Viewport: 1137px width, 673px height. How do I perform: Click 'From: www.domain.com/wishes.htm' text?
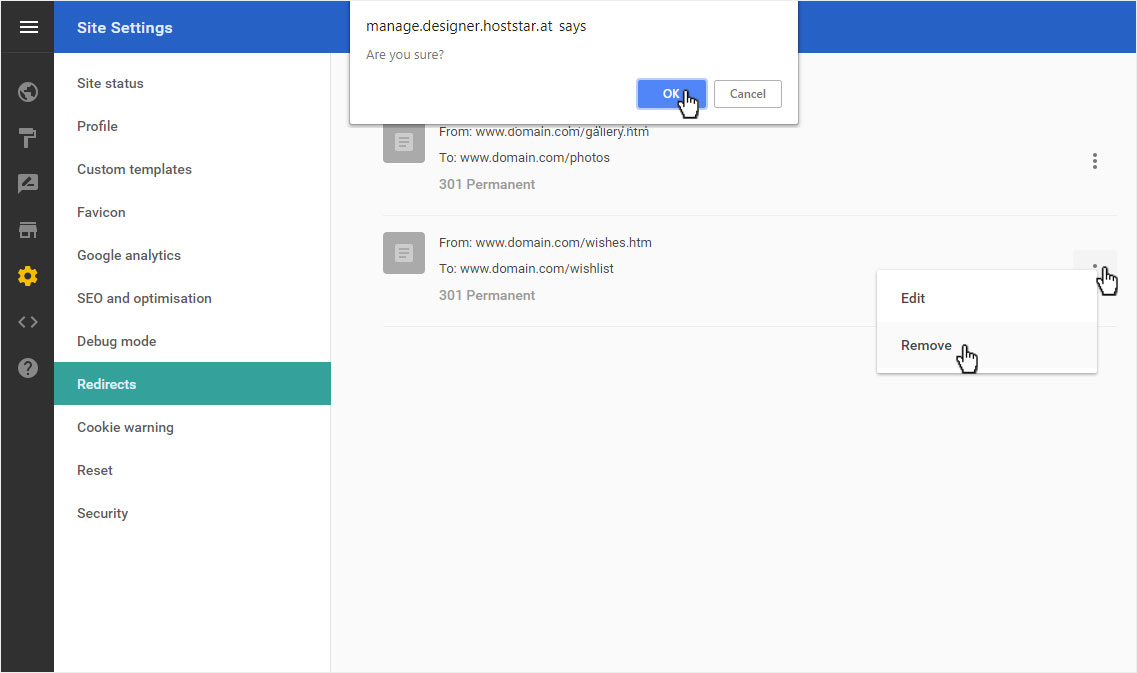(x=545, y=242)
